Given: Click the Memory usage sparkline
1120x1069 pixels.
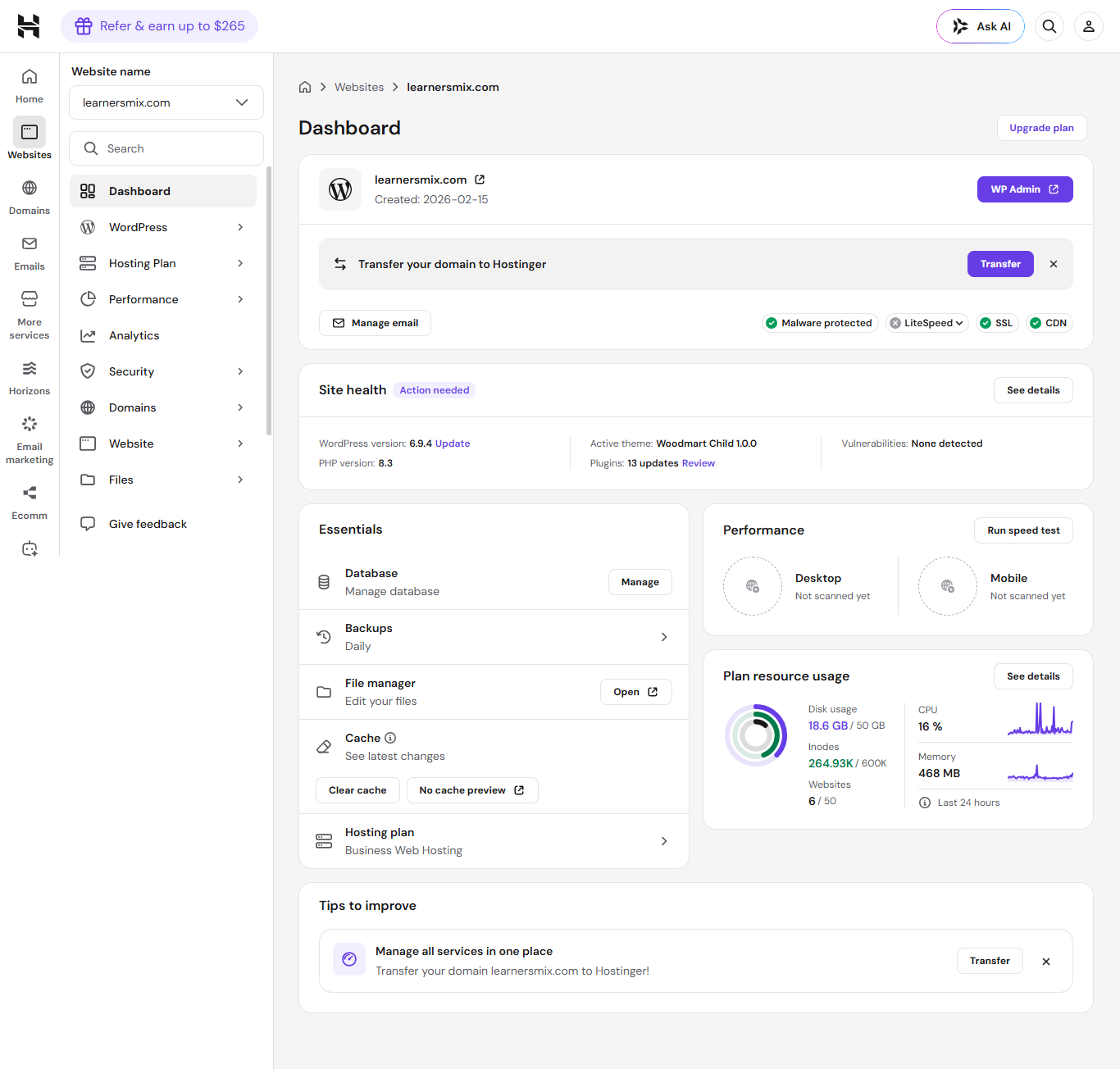Looking at the screenshot, I should 1040,772.
